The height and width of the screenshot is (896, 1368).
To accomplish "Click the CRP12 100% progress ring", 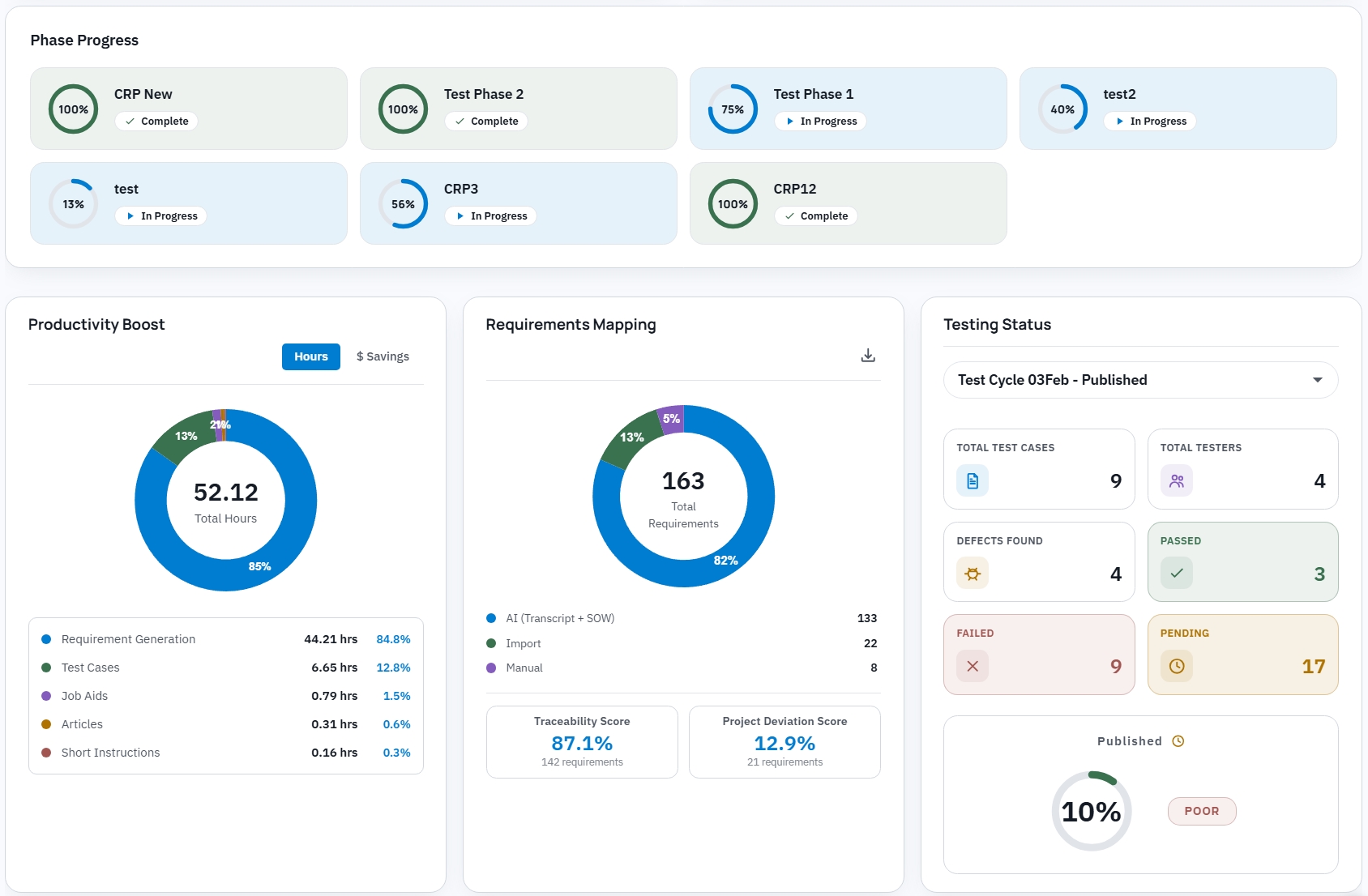I will click(733, 203).
